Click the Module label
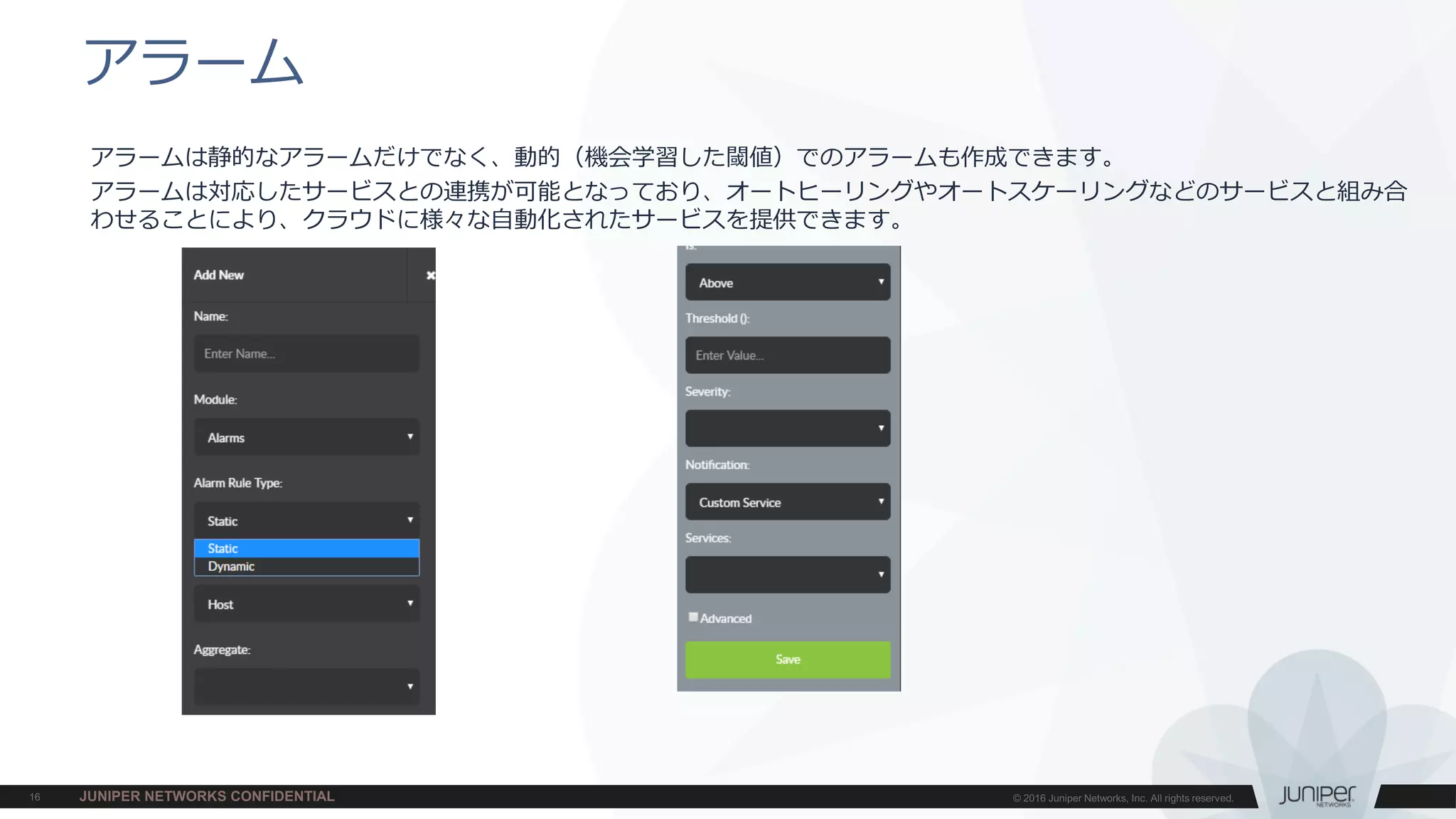Screen dimensions: 1456x819 [x=215, y=400]
